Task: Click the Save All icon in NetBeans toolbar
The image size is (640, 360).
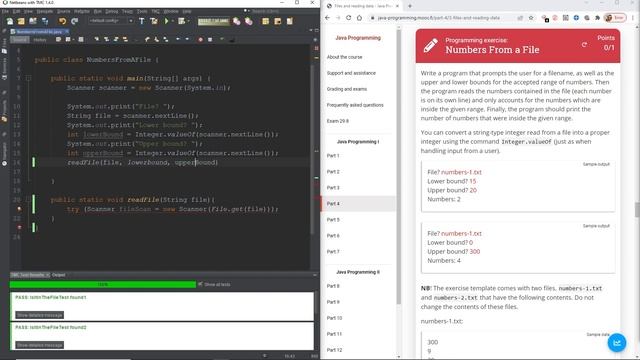Action: tap(45, 21)
